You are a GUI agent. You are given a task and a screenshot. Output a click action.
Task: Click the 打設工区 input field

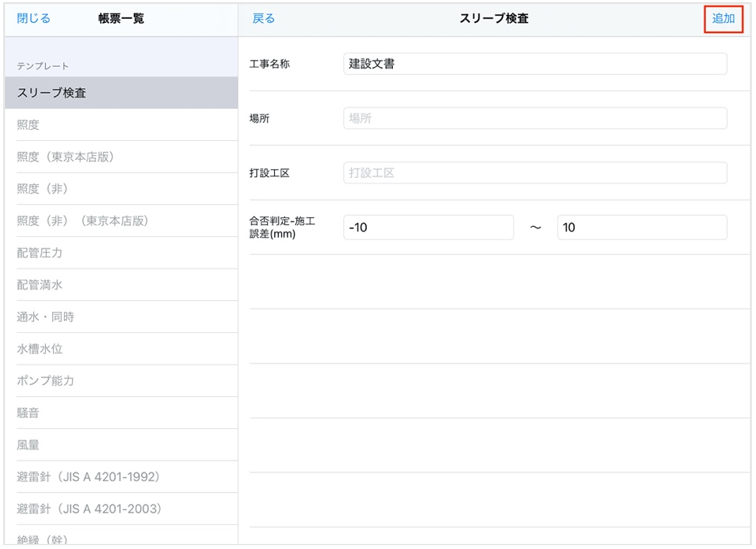click(x=534, y=173)
